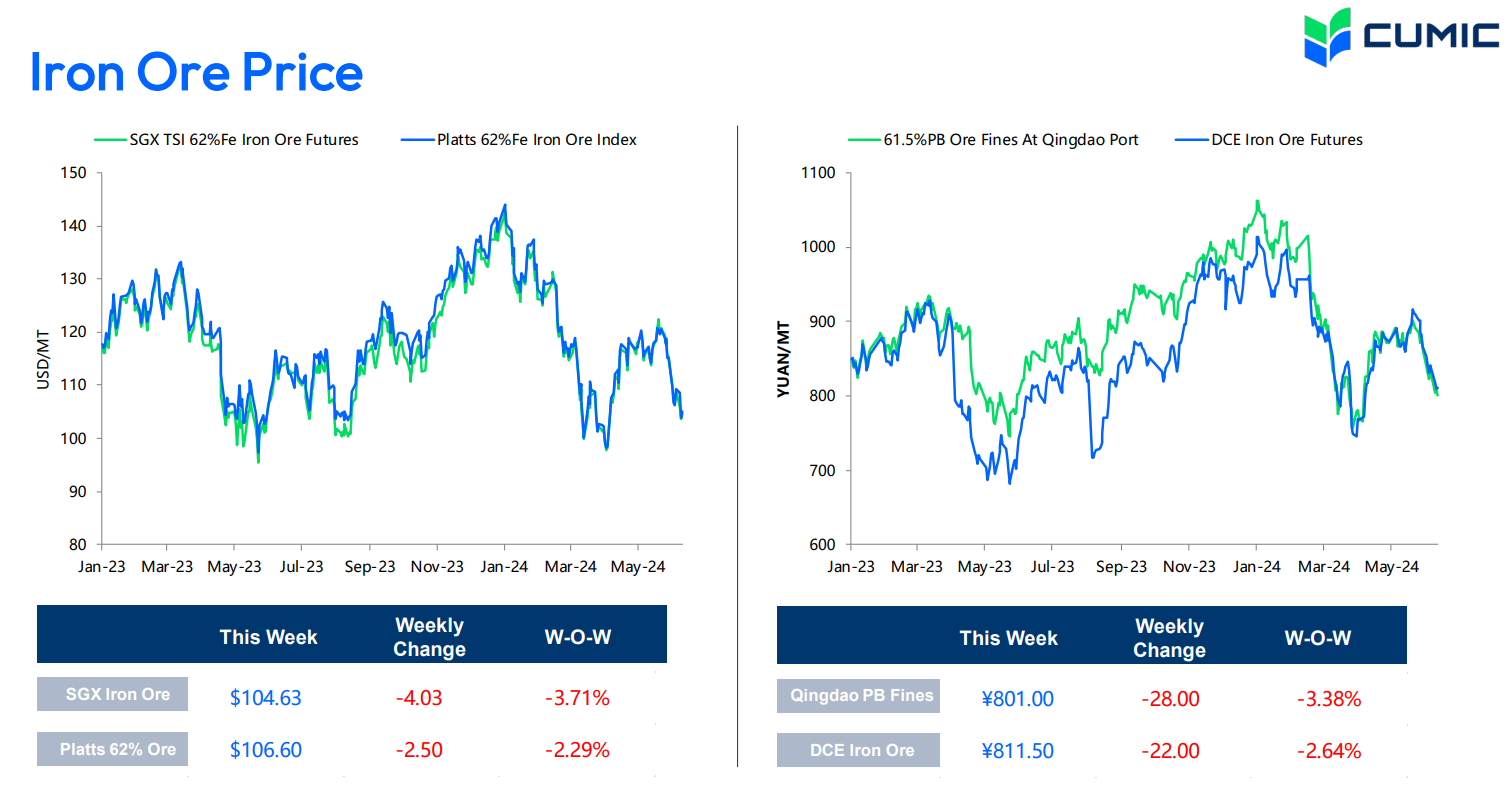Click the CUMIC logo icon

(x=1328, y=37)
